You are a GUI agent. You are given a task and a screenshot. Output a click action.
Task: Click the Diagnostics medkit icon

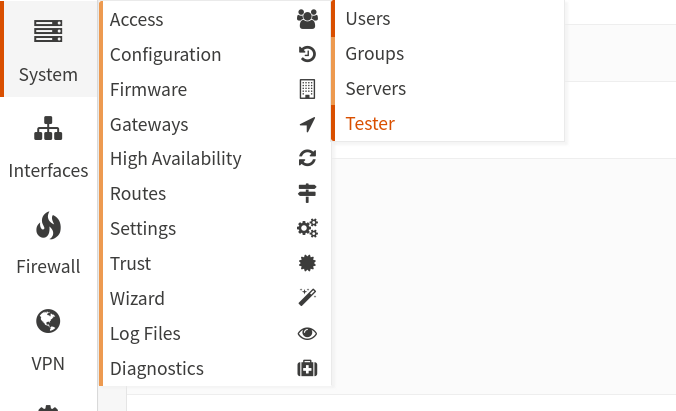[x=307, y=369]
